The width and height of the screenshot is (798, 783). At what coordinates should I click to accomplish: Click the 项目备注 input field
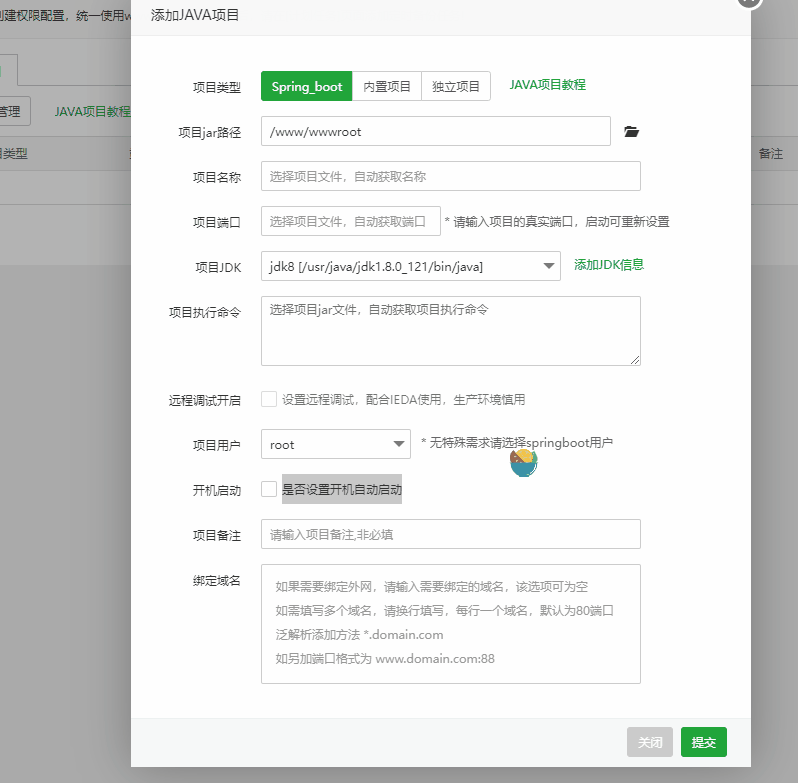(x=450, y=534)
